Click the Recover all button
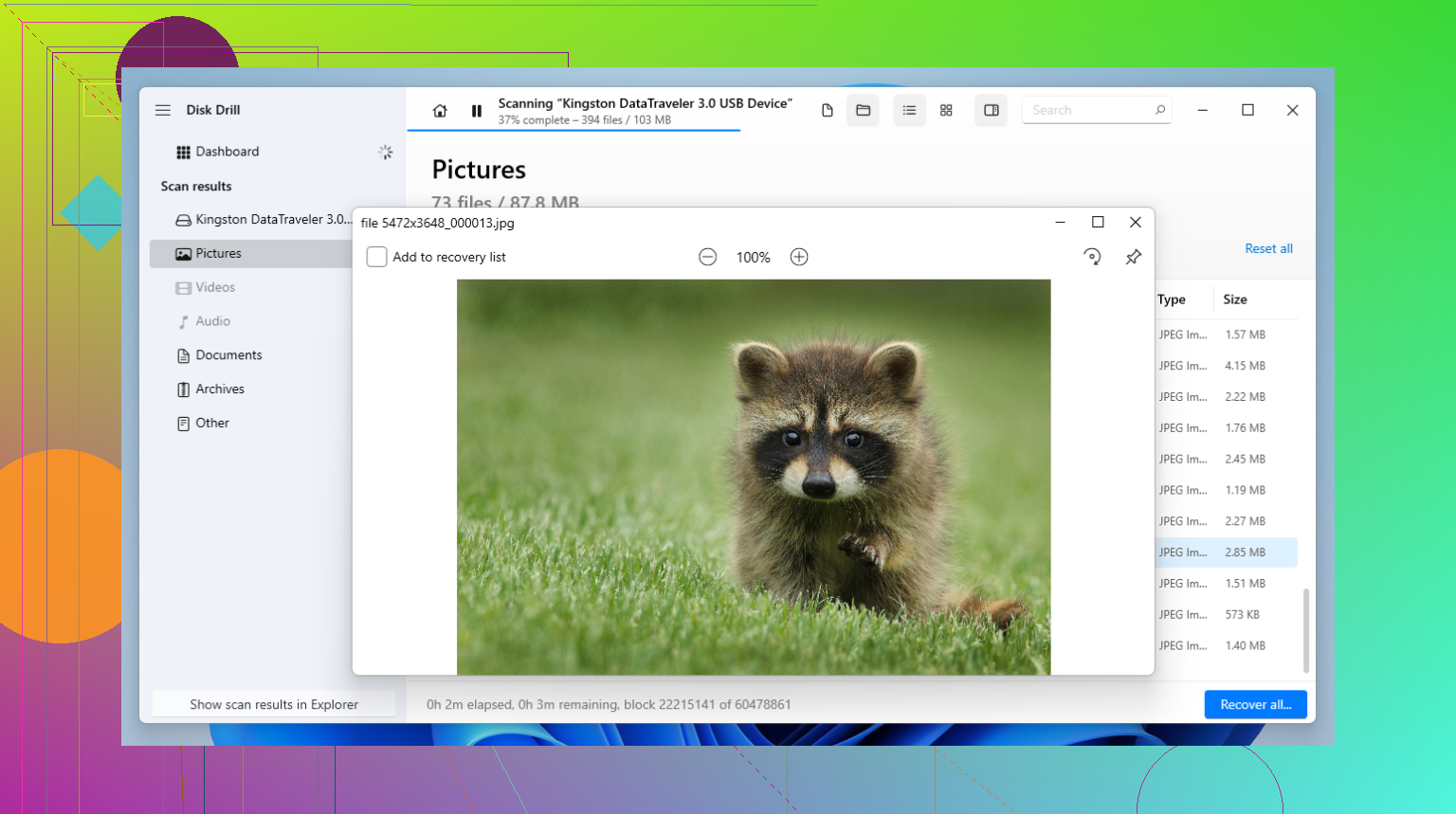Screen dimensions: 1456x814 (x=1256, y=704)
